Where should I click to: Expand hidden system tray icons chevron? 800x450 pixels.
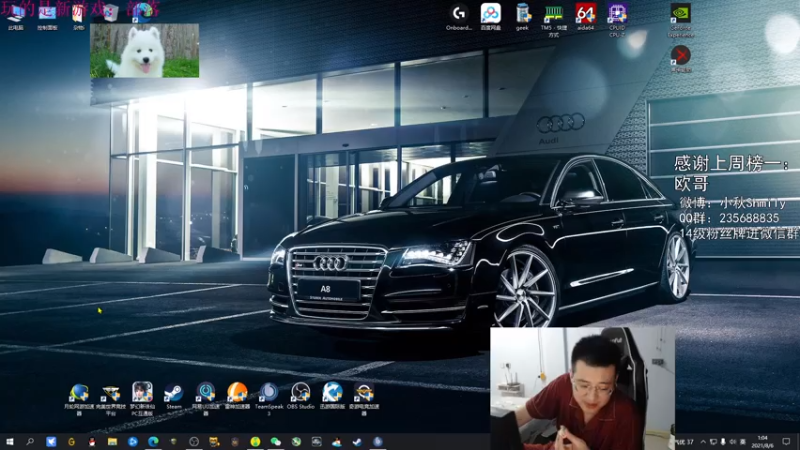pos(703,441)
